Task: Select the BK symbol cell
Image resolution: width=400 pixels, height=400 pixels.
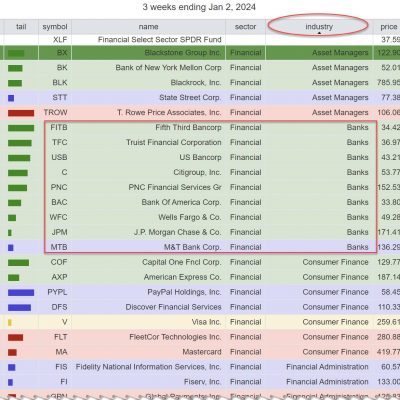Action: (x=62, y=68)
